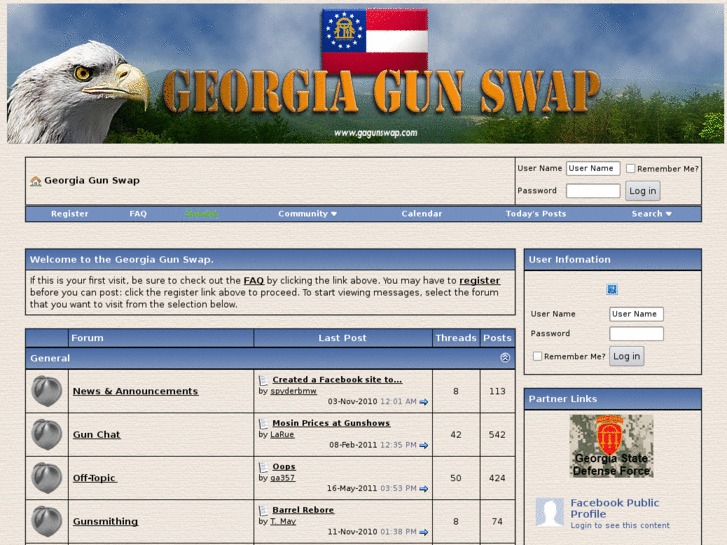The height and width of the screenshot is (545, 727).
Task: Open the Calendar page
Action: [421, 214]
